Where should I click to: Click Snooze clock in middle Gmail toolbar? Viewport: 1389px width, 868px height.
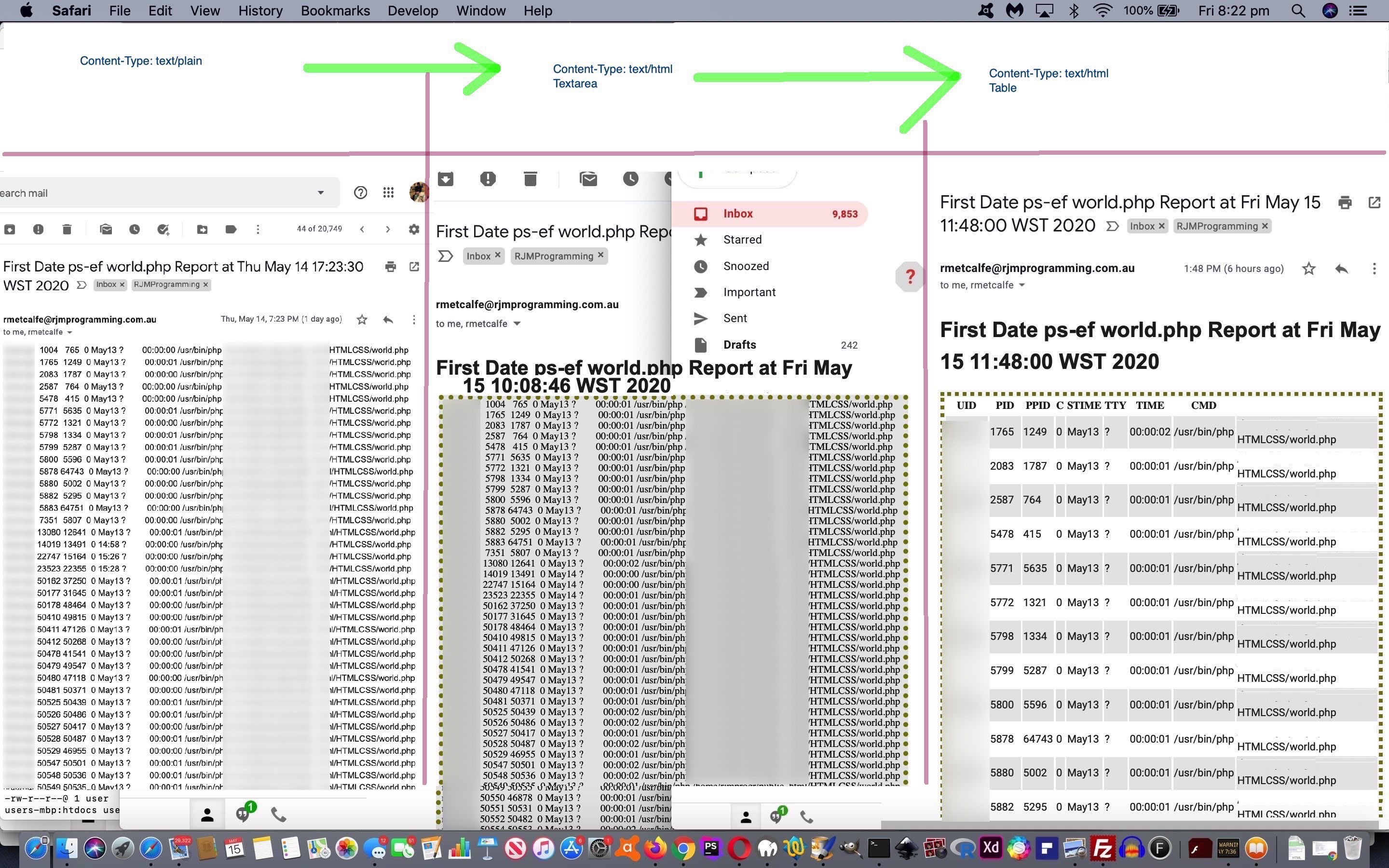pyautogui.click(x=631, y=178)
